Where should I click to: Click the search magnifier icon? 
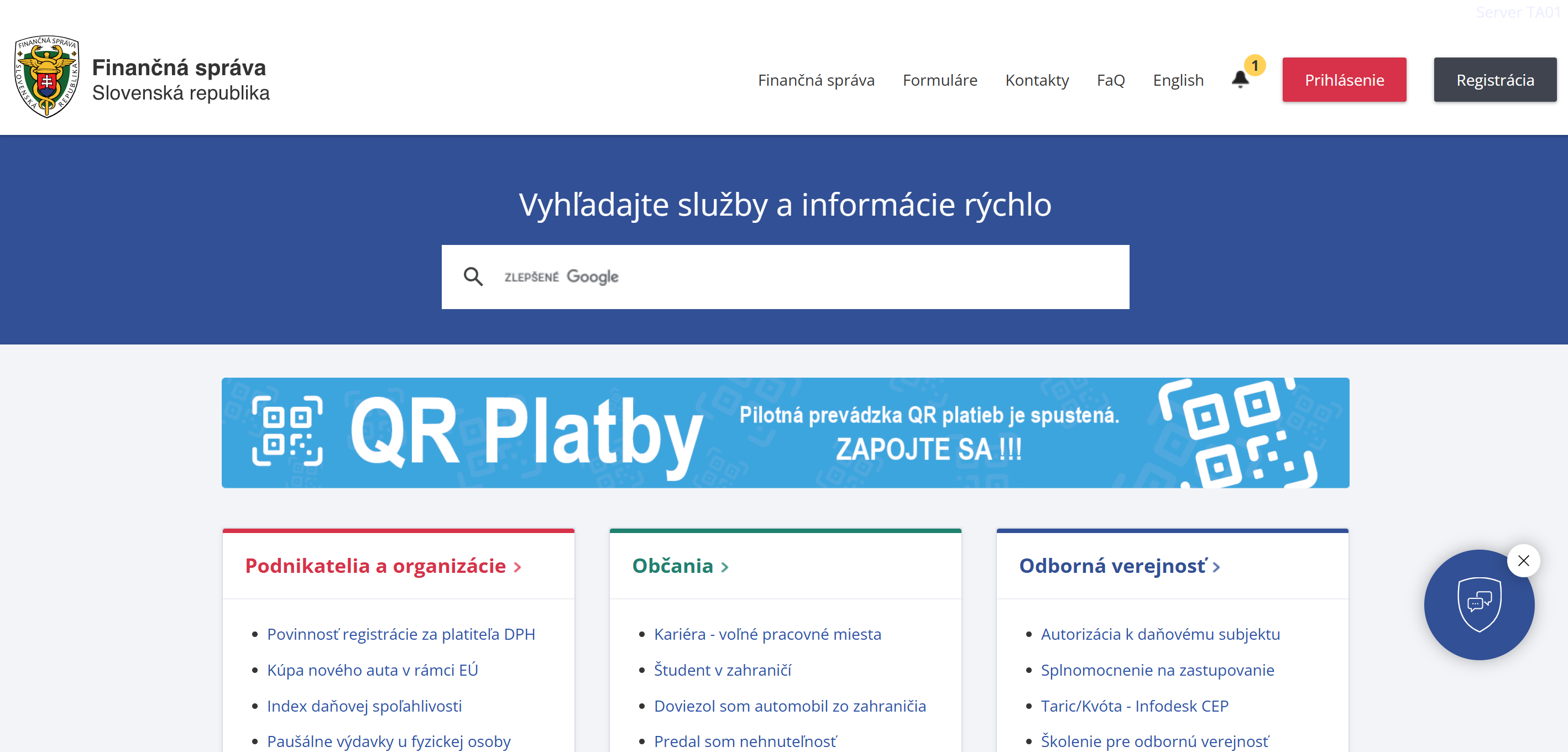point(473,276)
